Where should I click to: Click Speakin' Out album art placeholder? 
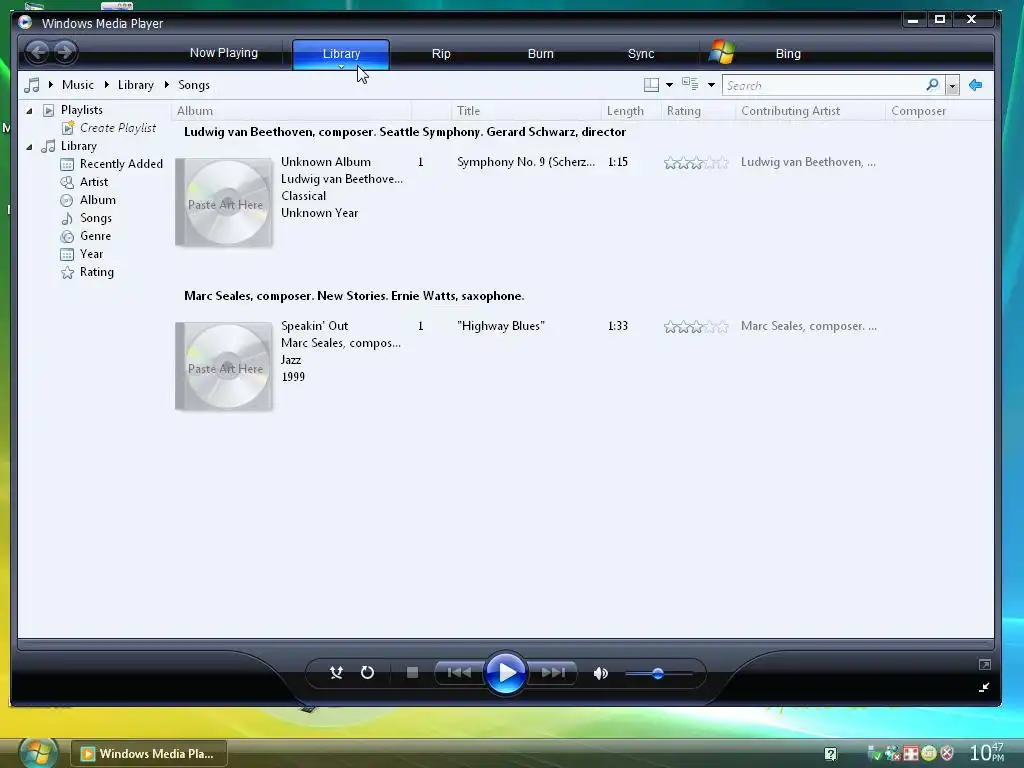pyautogui.click(x=224, y=366)
